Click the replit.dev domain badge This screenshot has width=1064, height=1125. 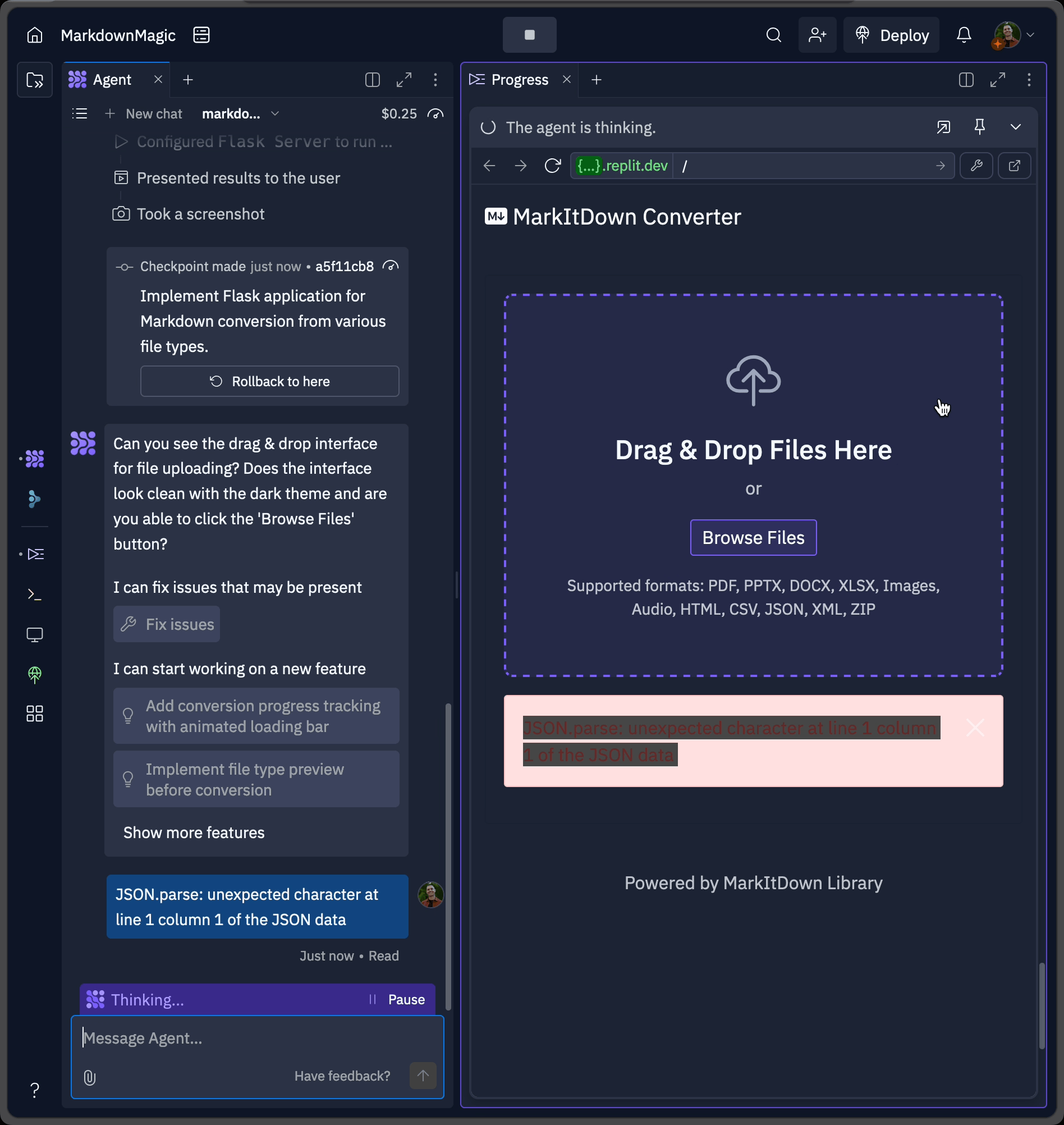point(622,166)
